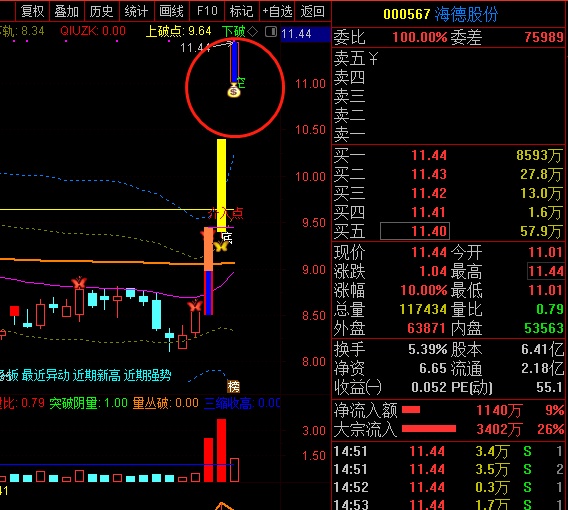The image size is (568, 510).
Task: Click the red butterfly above the white candle
Action: [x=79, y=282]
